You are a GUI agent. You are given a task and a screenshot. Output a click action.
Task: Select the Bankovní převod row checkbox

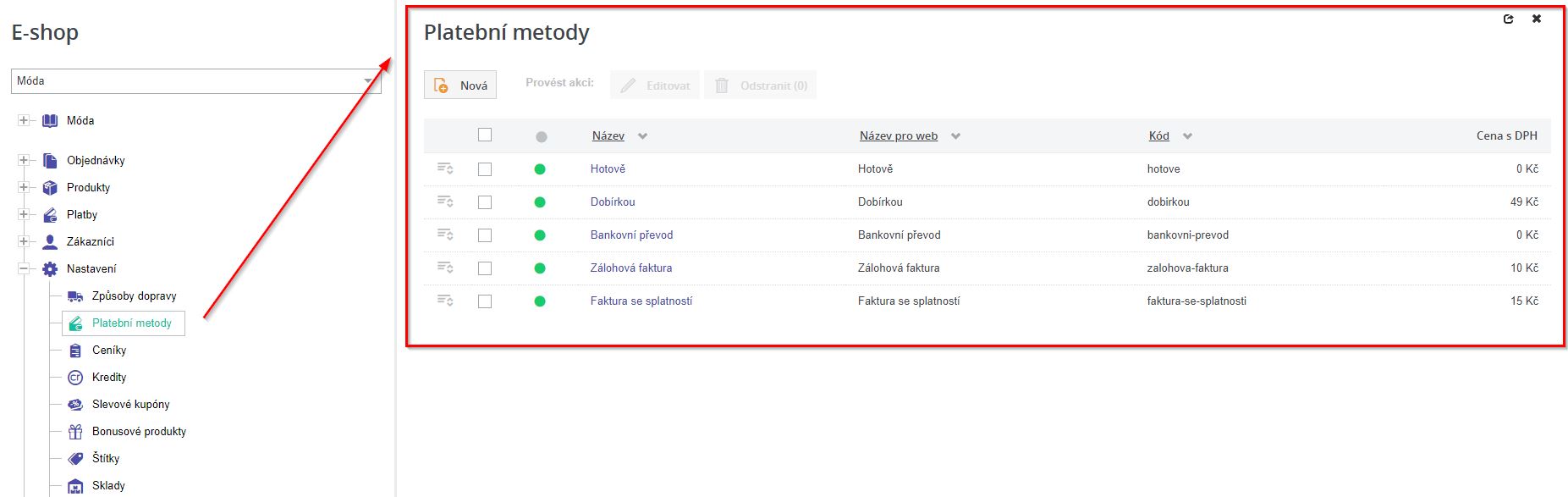(x=485, y=235)
